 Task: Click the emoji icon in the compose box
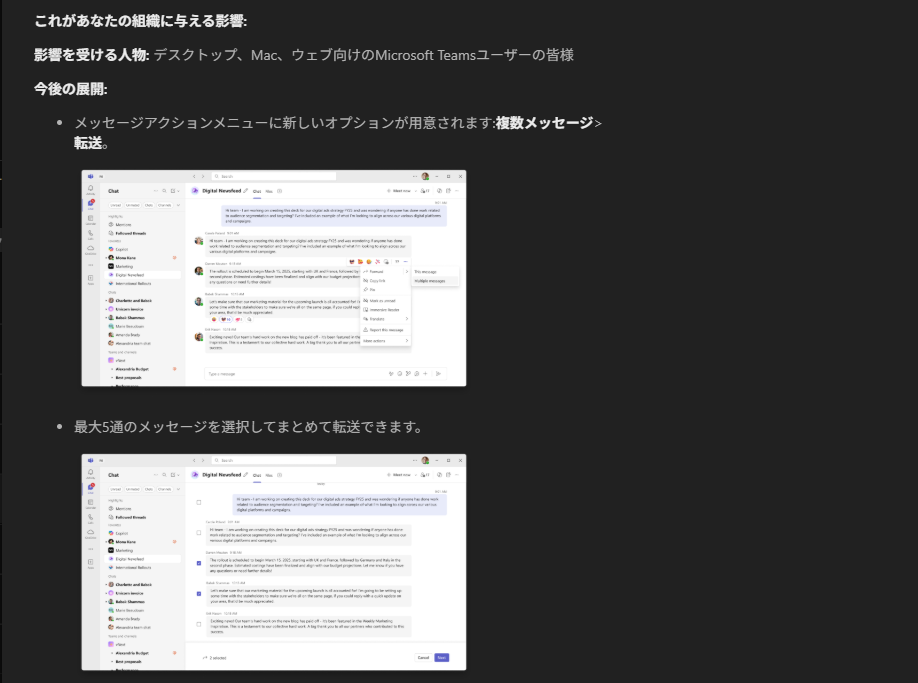click(400, 373)
